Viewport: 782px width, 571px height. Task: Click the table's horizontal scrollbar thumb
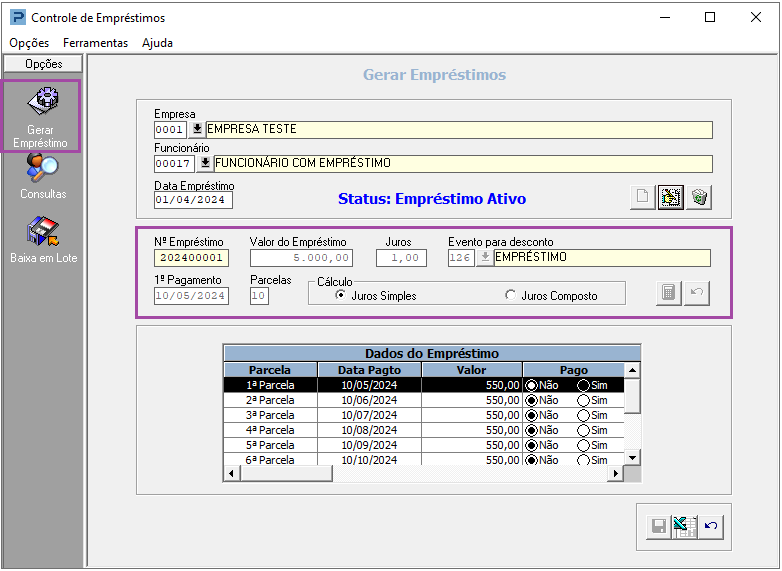[x=286, y=473]
